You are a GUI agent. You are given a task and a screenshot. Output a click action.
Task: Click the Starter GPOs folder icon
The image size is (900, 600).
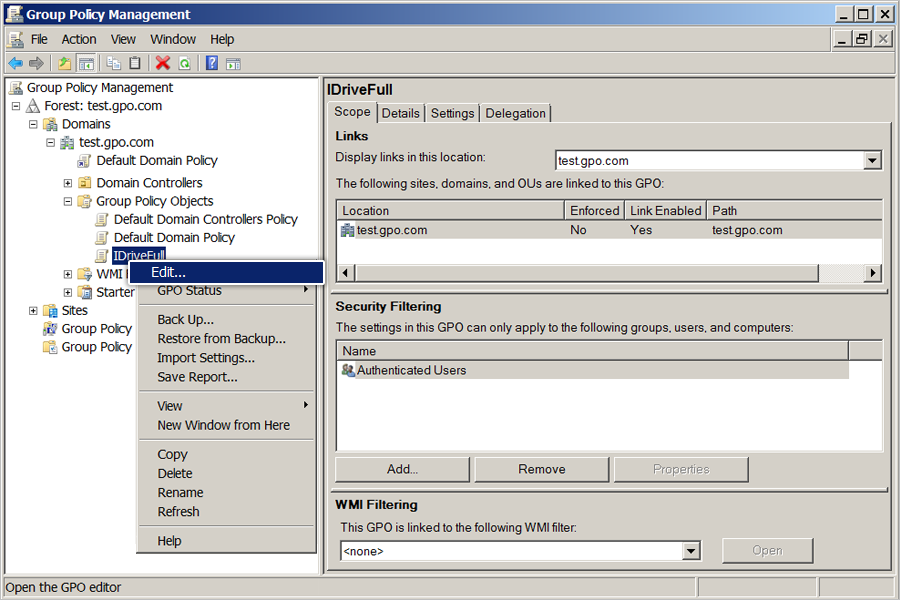click(85, 292)
